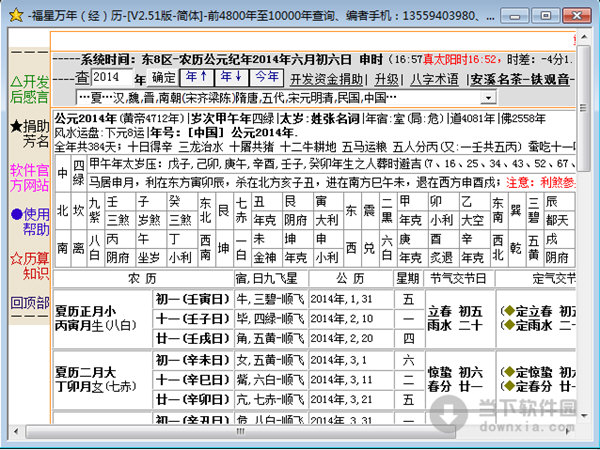Jump to current year with 今年 button
The height and width of the screenshot is (450, 600).
click(266, 77)
